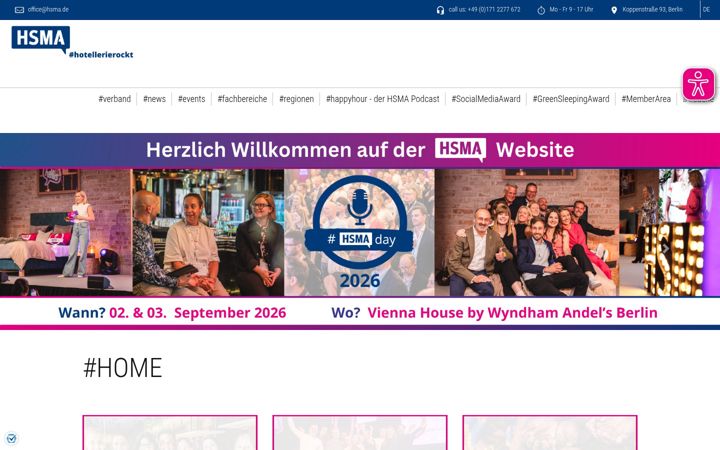Image resolution: width=720 pixels, height=450 pixels.
Task: Open the #regionen menu item
Action: pos(297,99)
